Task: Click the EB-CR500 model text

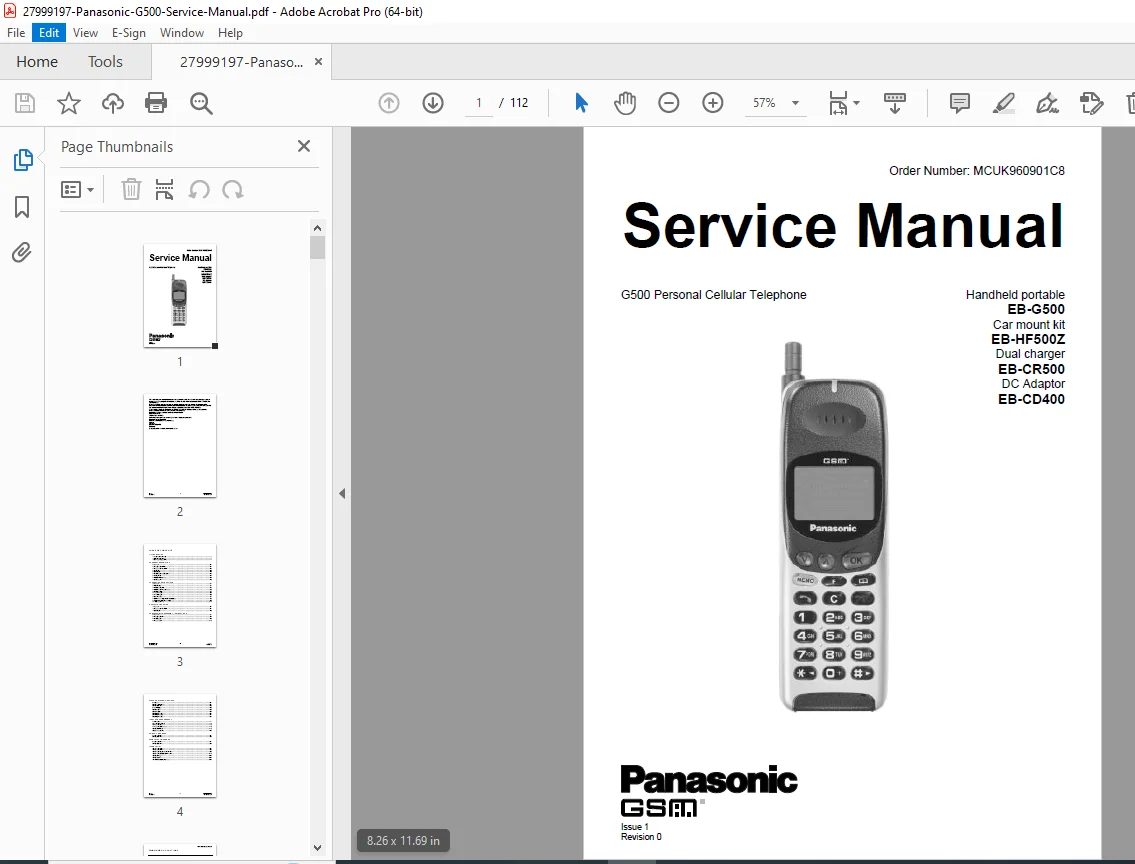Action: 1031,369
